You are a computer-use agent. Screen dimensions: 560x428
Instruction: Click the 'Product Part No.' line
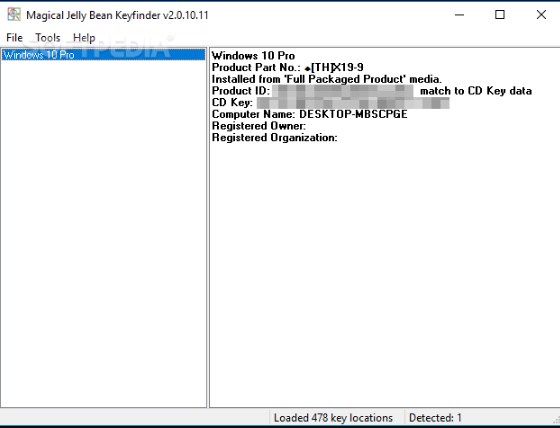click(x=288, y=67)
